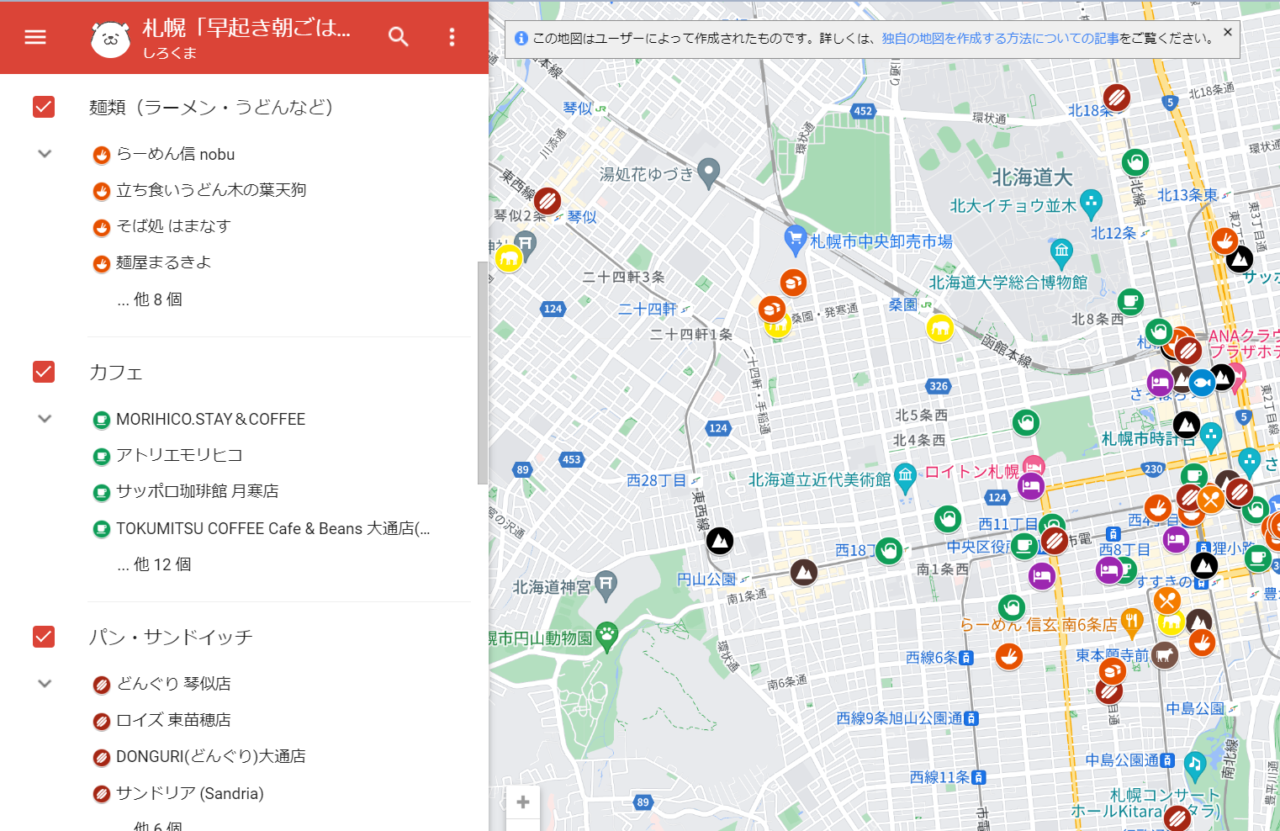
Task: Toggle the カフェ layer checkbox
Action: pos(44,372)
